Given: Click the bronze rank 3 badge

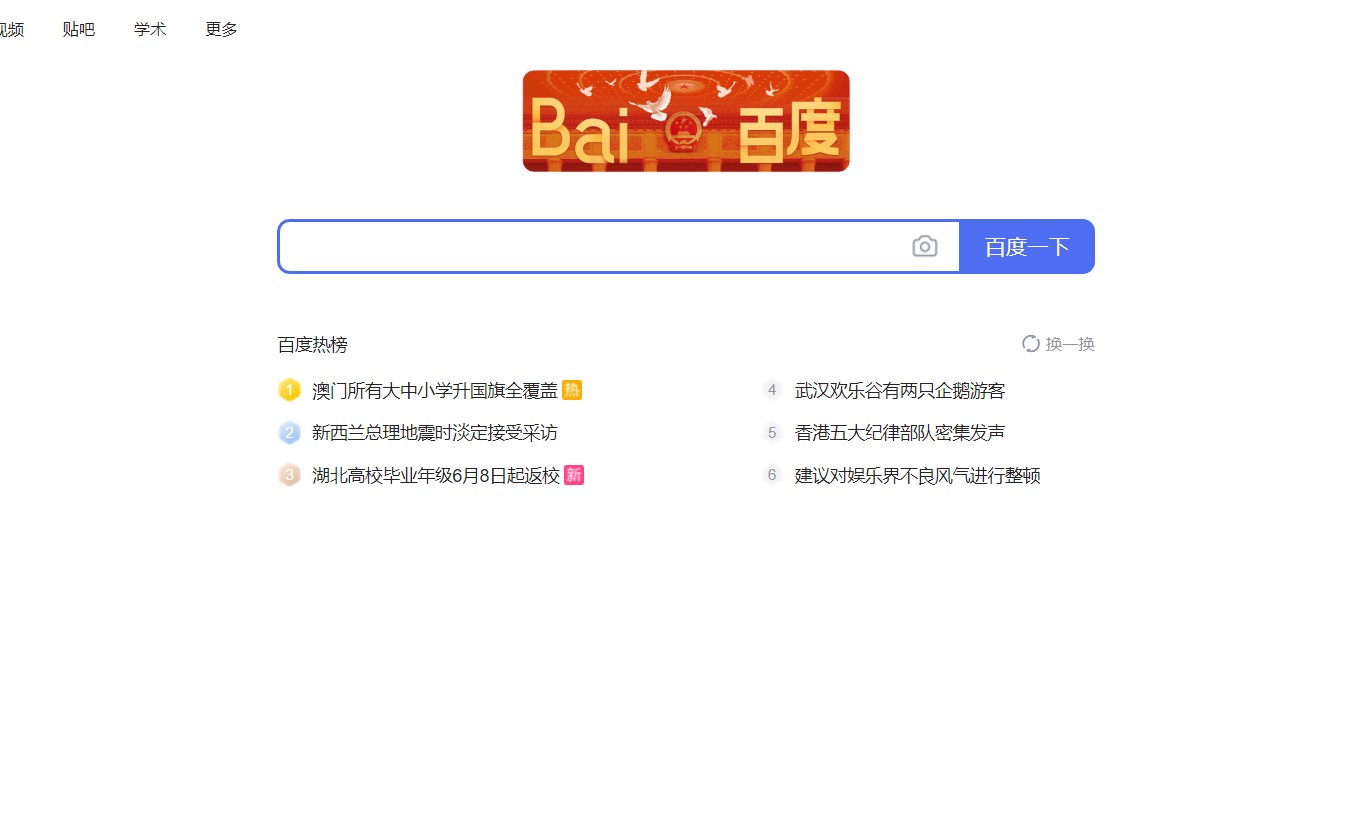Looking at the screenshot, I should 289,475.
